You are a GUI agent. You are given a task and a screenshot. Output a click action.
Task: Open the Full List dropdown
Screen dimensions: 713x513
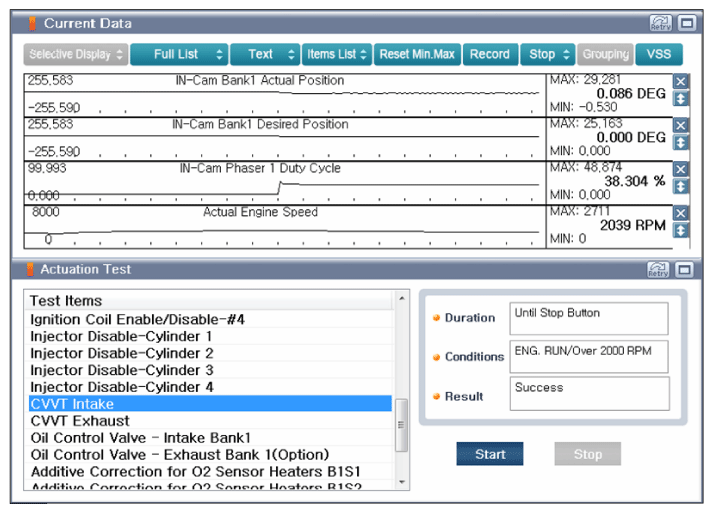click(x=179, y=55)
